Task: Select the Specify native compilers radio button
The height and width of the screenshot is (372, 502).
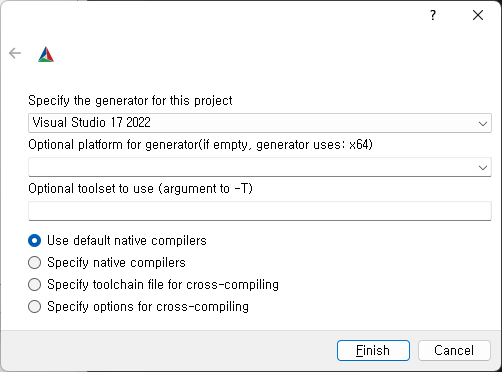Action: click(35, 263)
